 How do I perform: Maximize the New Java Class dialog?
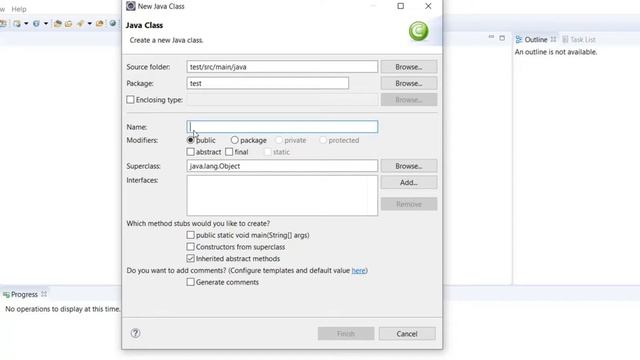pos(401,6)
